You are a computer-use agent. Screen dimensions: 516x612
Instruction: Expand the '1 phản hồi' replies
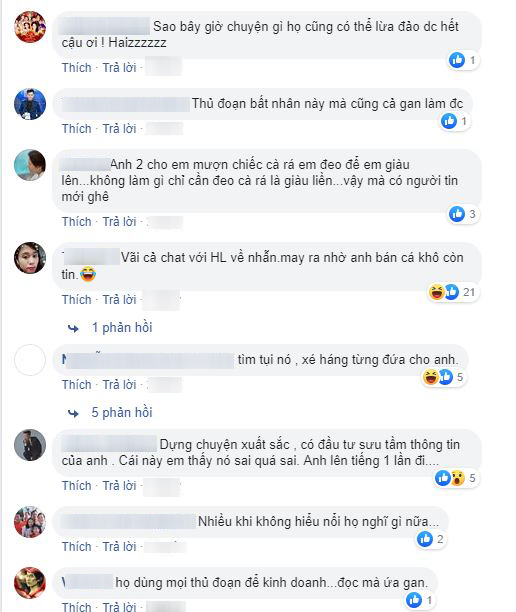[122, 327]
